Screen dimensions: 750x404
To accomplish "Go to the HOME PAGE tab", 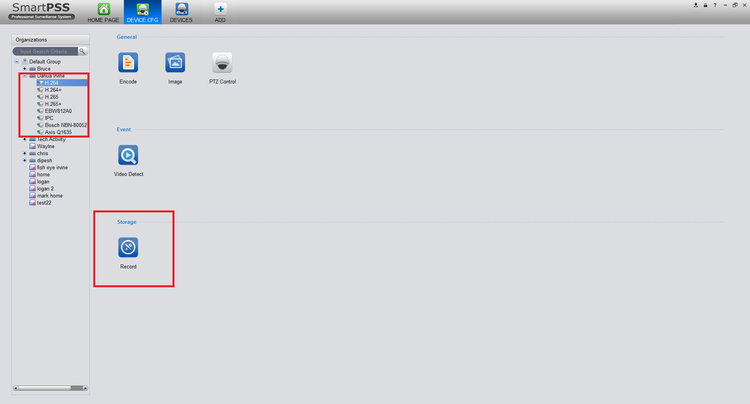I will [103, 12].
